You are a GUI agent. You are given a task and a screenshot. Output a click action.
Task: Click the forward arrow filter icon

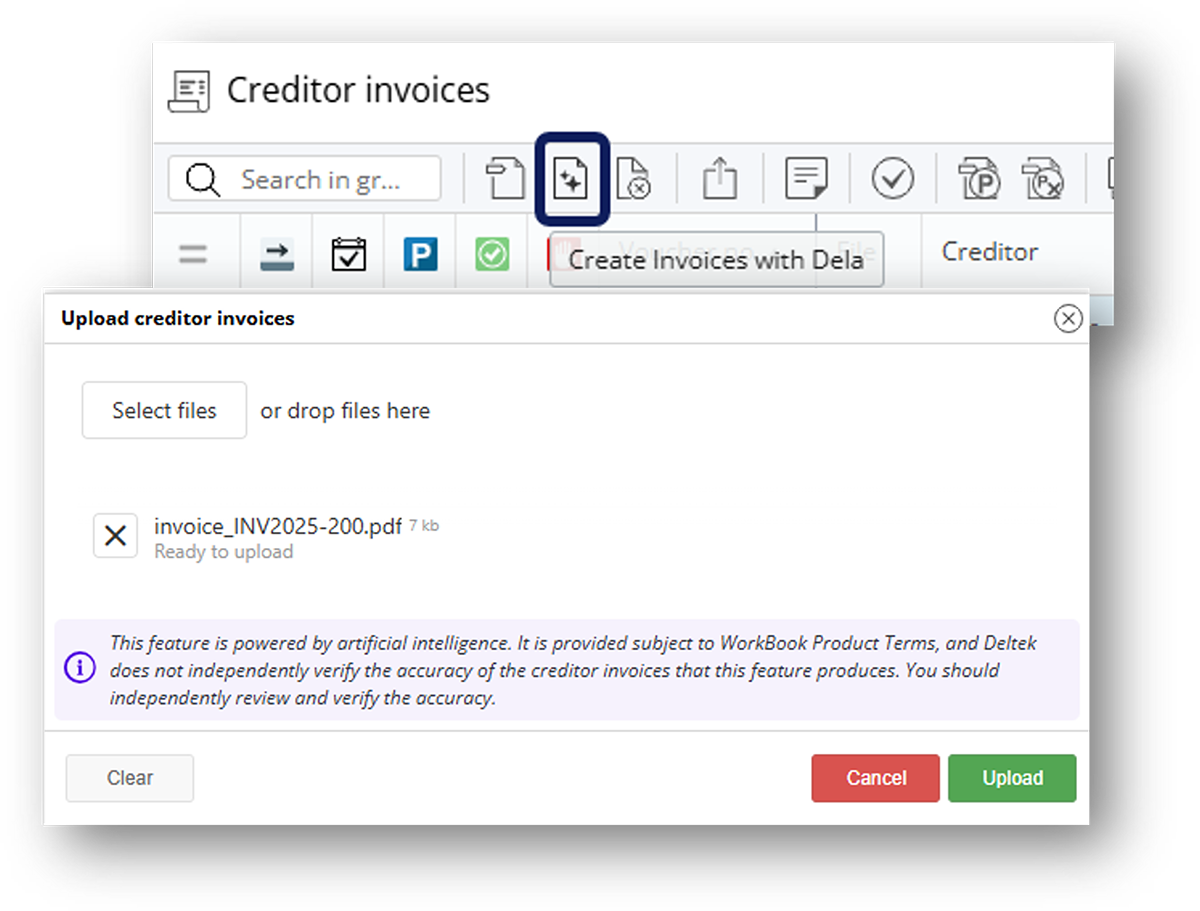(x=277, y=252)
